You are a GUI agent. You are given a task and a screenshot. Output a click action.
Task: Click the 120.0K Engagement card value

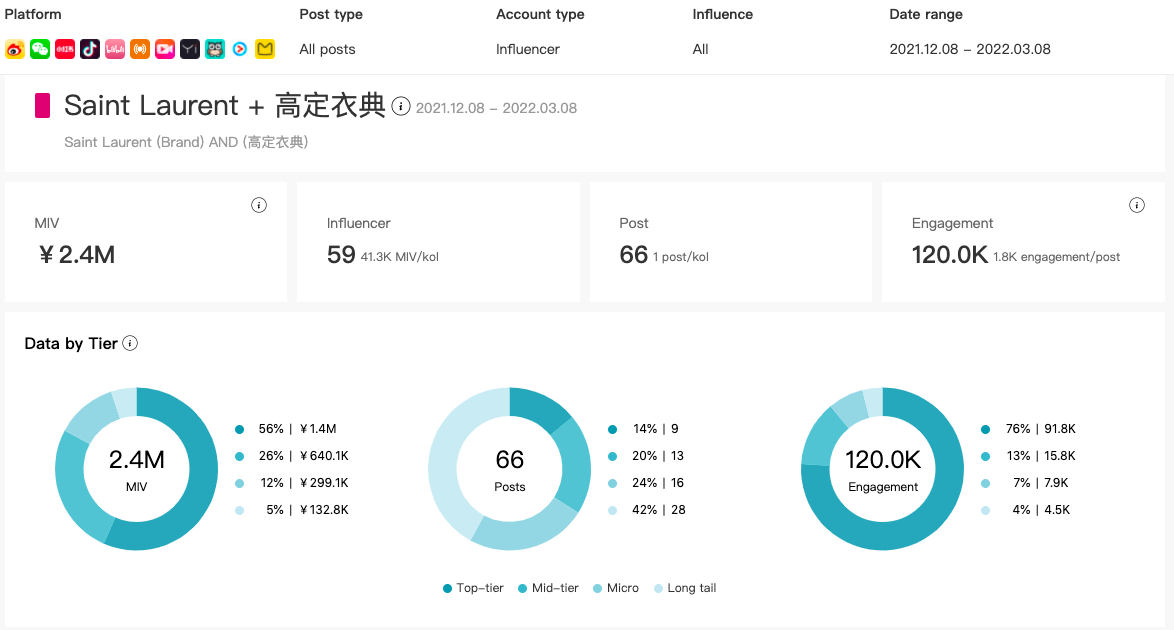(x=949, y=255)
